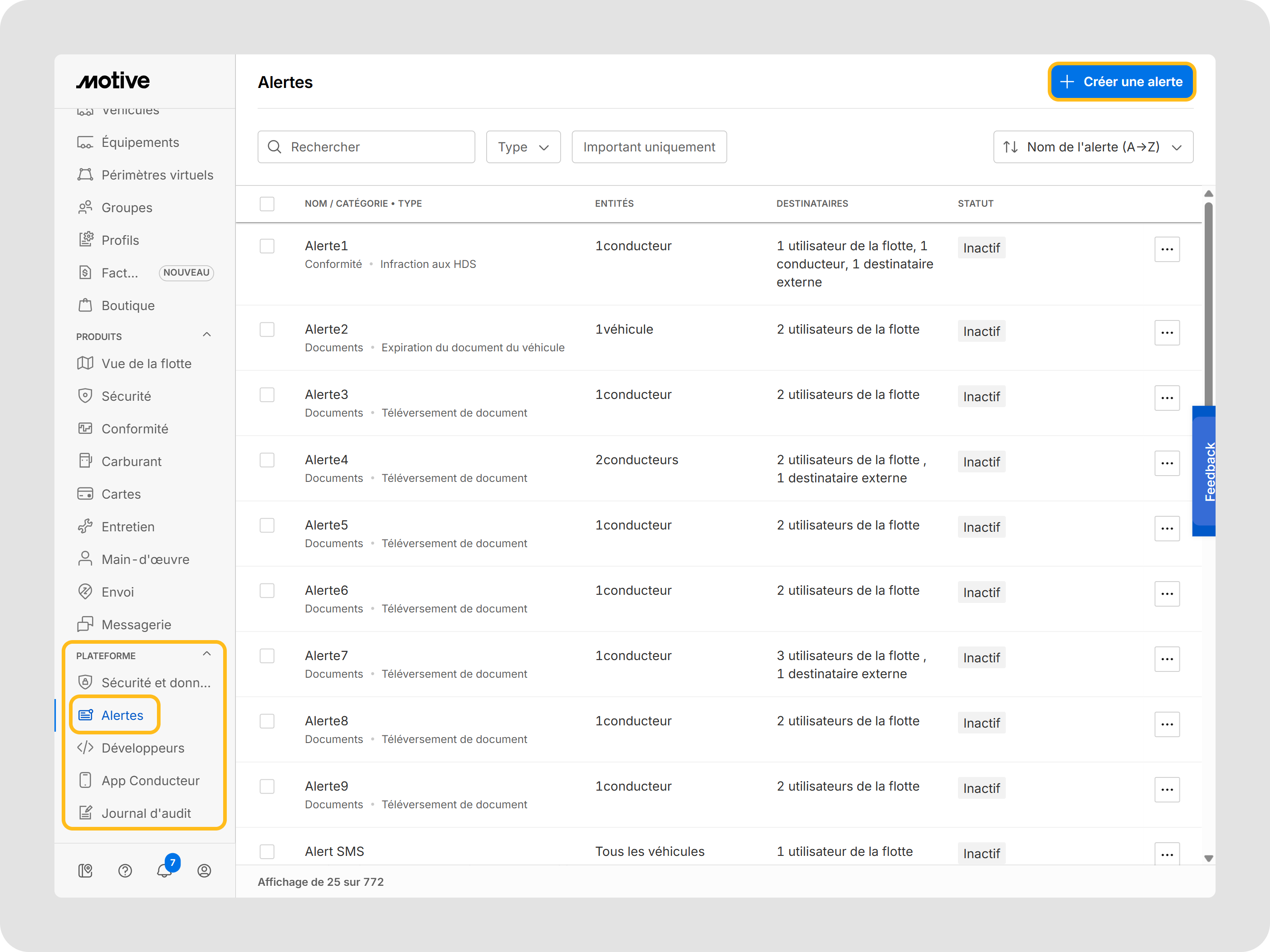Open the Conformité menu item
1270x952 pixels.
[x=134, y=429]
